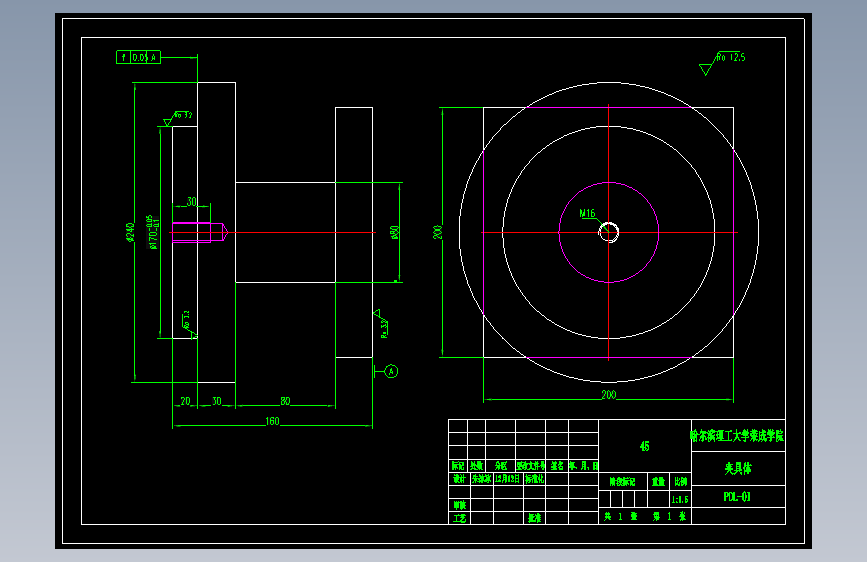Select the 30 dimension above the threaded hole
867x562 pixels.
pos(191,201)
